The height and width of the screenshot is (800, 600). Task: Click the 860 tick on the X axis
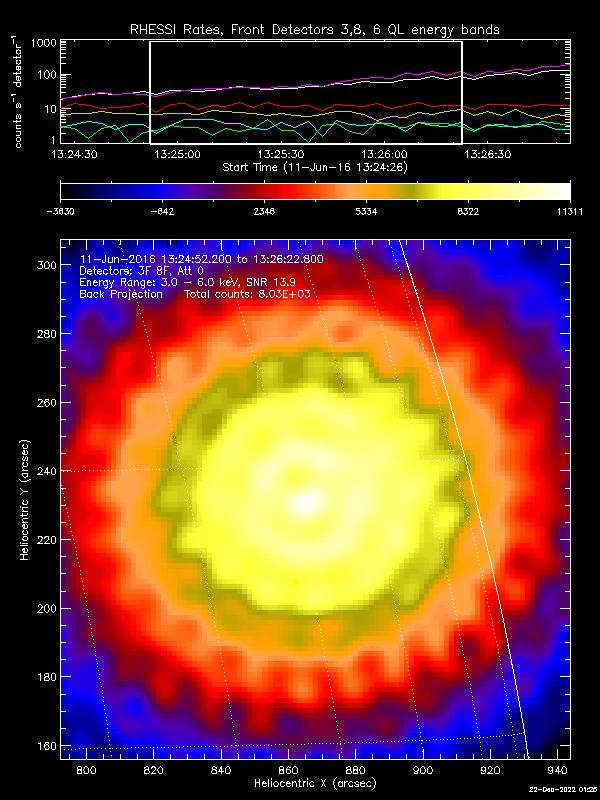(x=288, y=770)
